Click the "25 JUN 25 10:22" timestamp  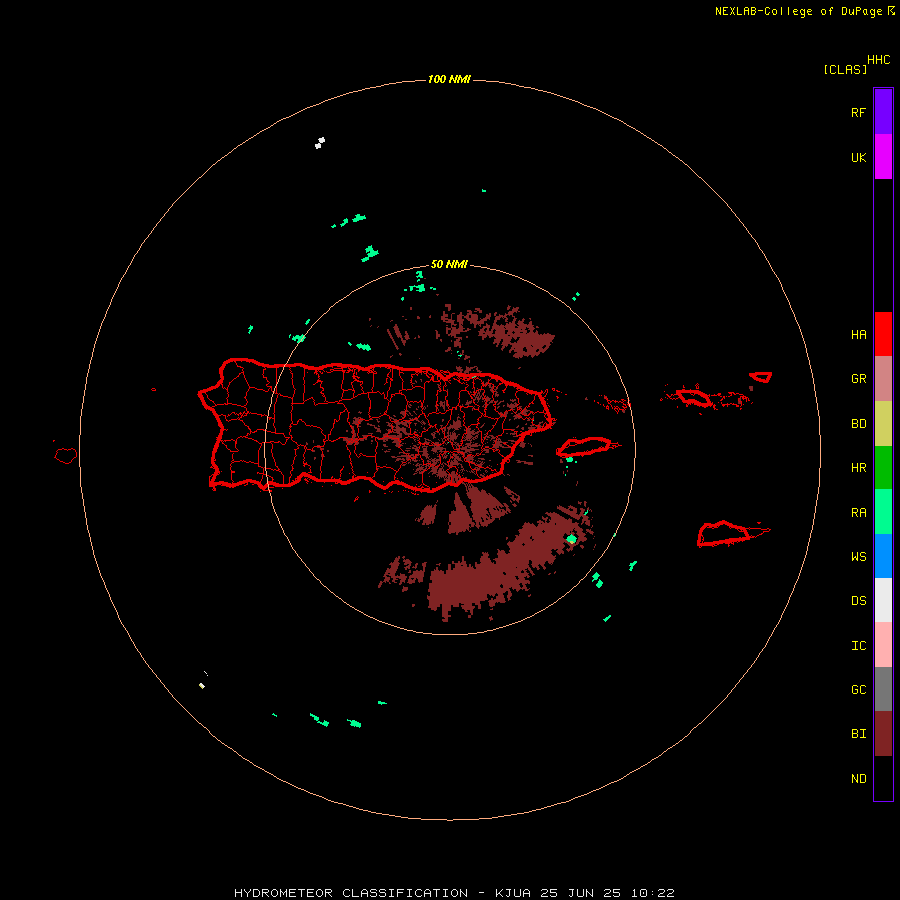607,893
